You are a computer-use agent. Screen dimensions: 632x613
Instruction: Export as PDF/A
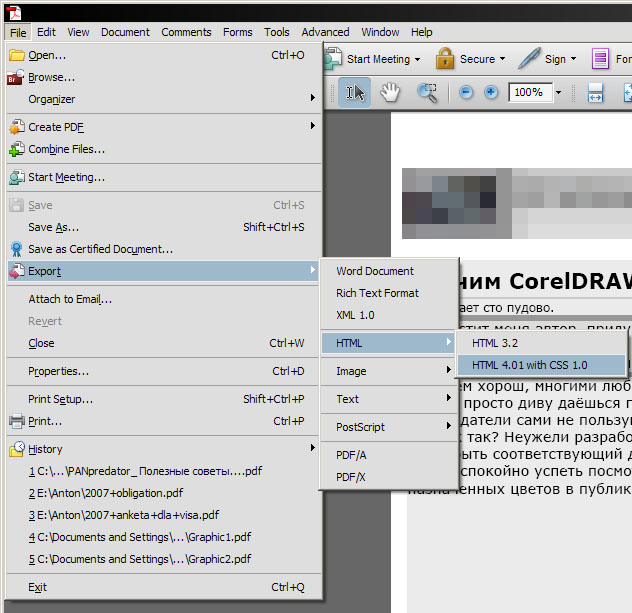[x=389, y=455]
